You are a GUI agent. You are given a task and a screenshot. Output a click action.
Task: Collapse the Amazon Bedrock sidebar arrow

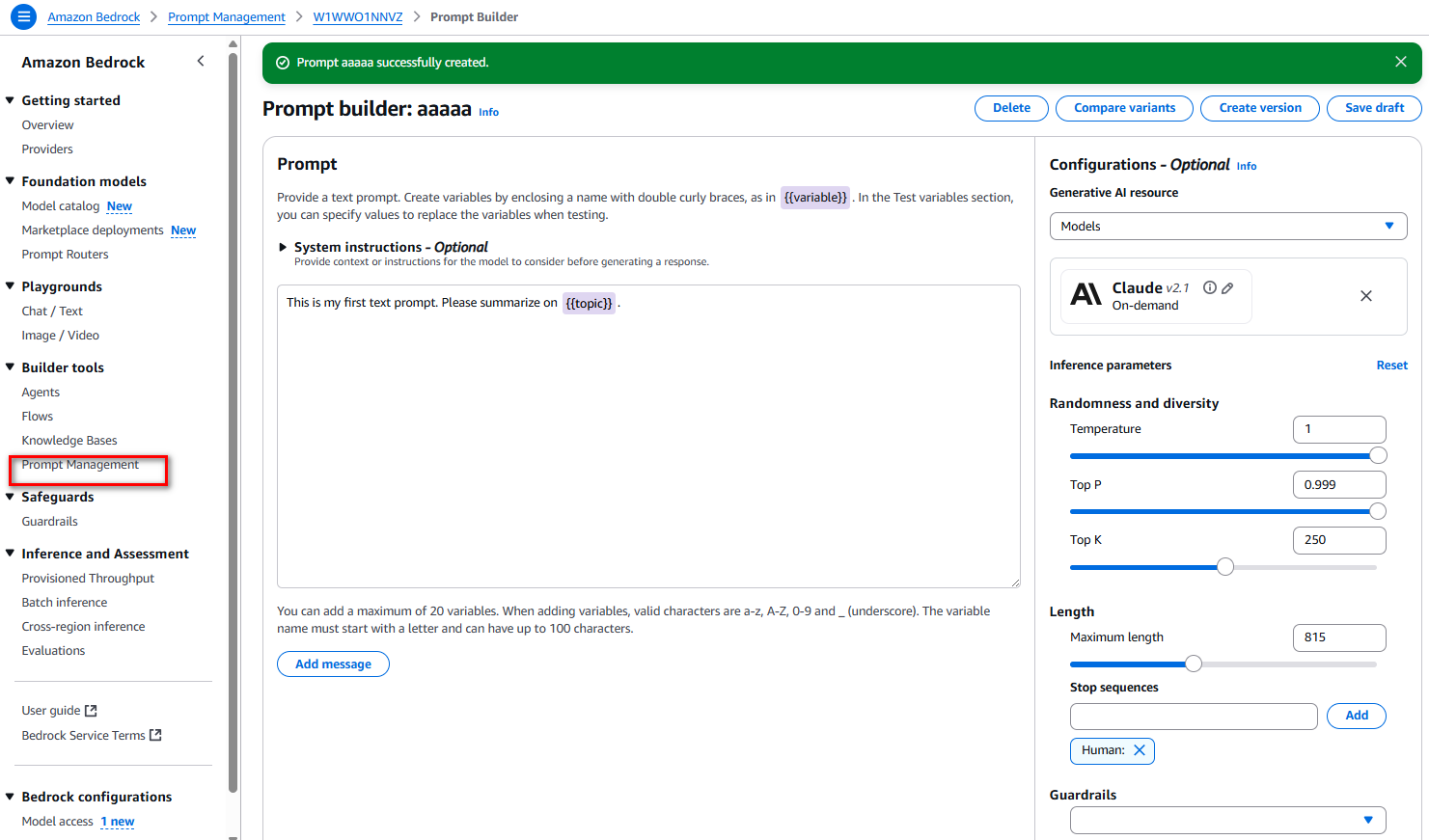201,61
